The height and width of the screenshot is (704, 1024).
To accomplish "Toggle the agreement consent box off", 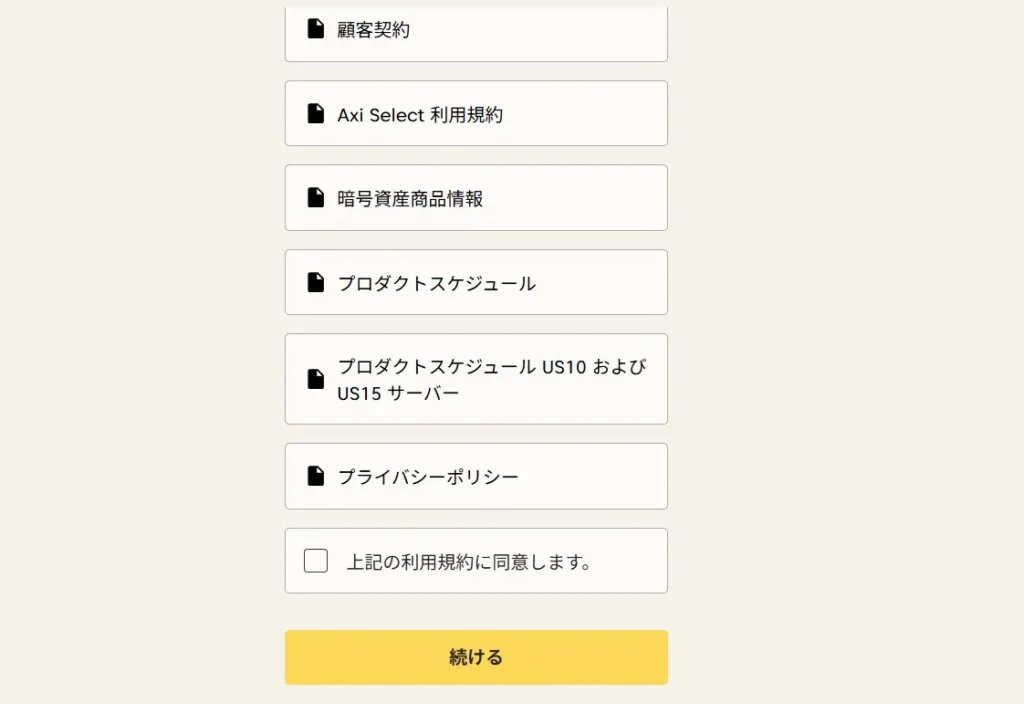I will [x=316, y=561].
